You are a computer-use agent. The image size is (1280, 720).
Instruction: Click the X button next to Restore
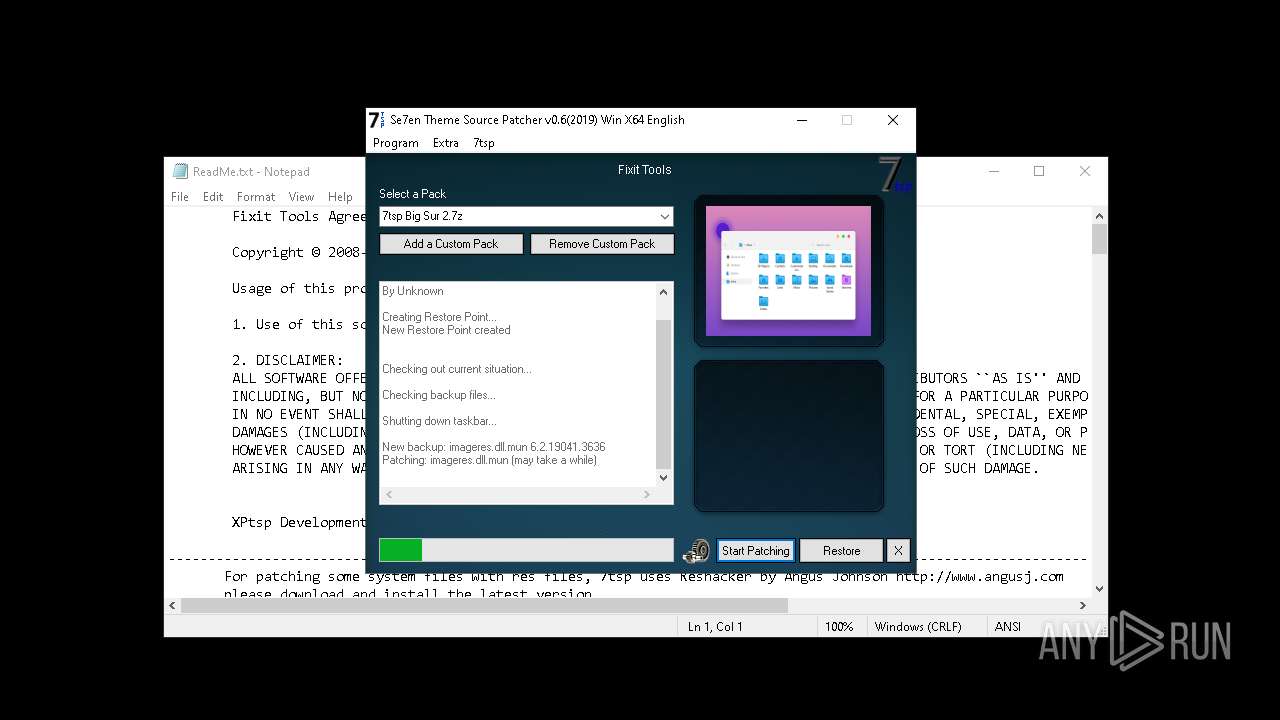898,550
